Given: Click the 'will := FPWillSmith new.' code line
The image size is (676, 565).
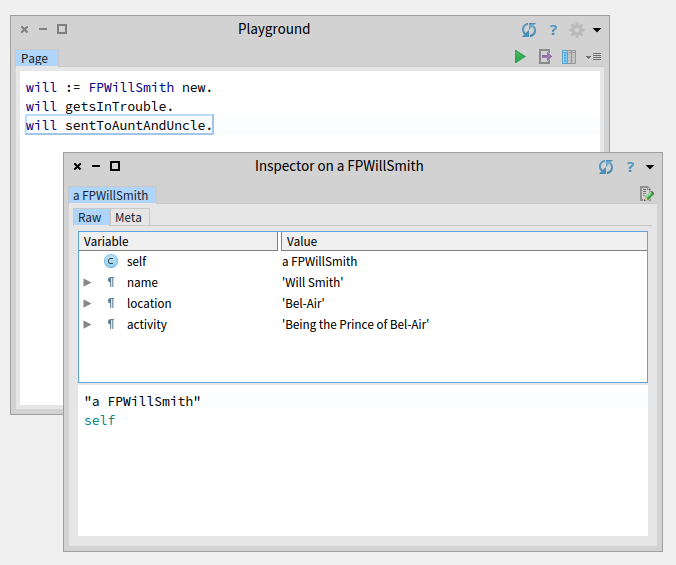Looking at the screenshot, I should 119,87.
